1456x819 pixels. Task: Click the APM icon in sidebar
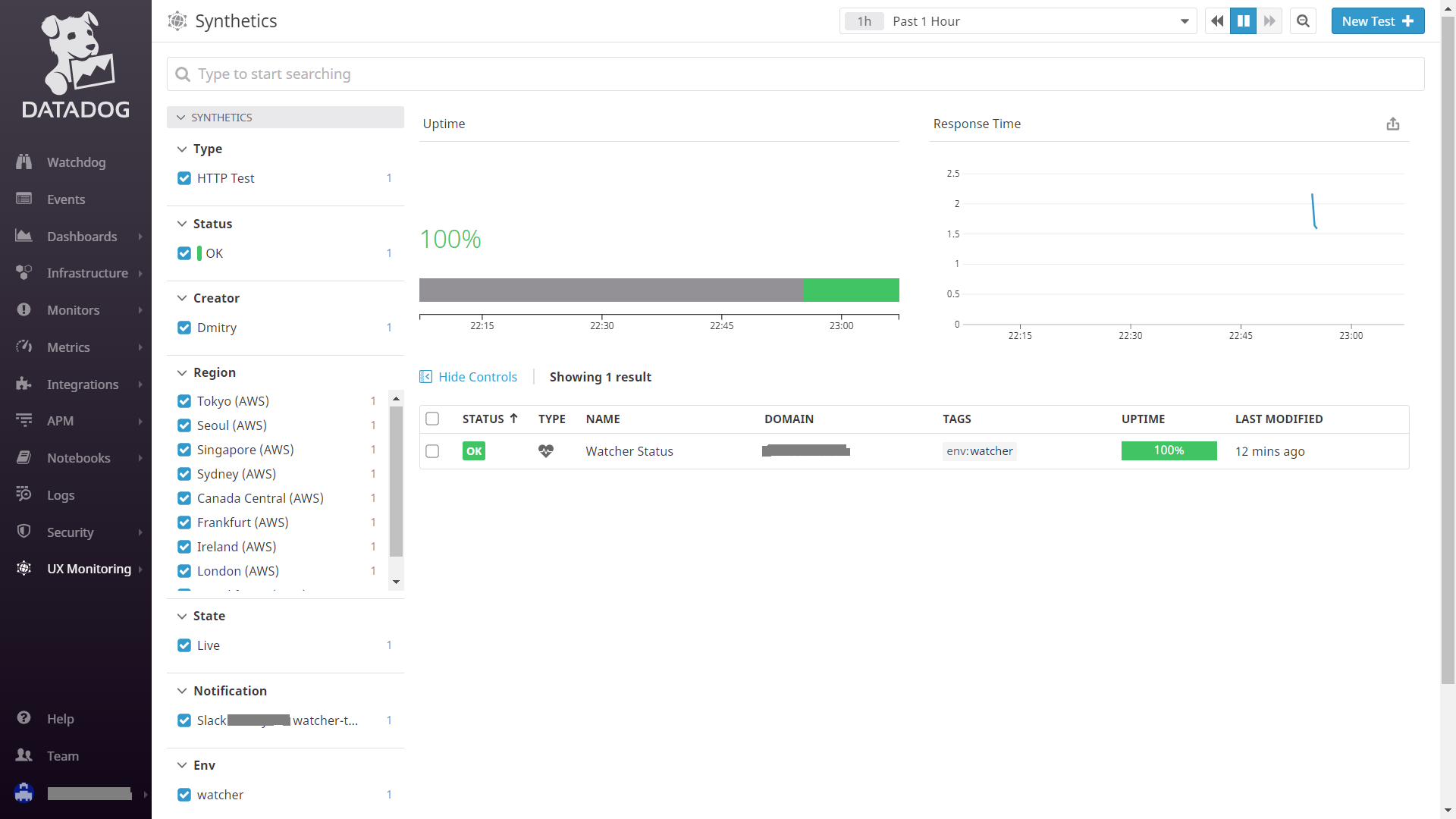coord(24,420)
